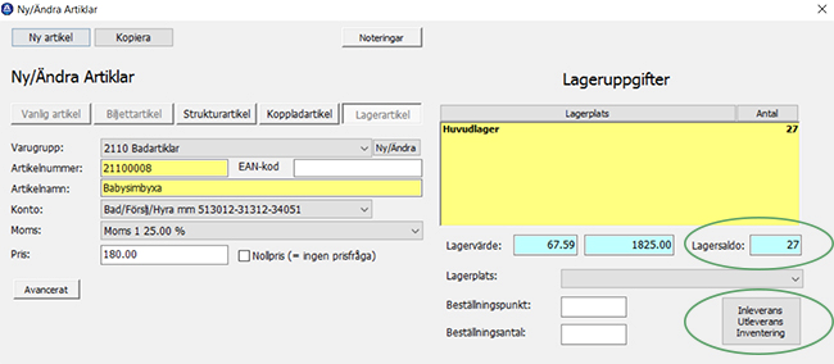Click the application icon in the title bar

click(8, 9)
